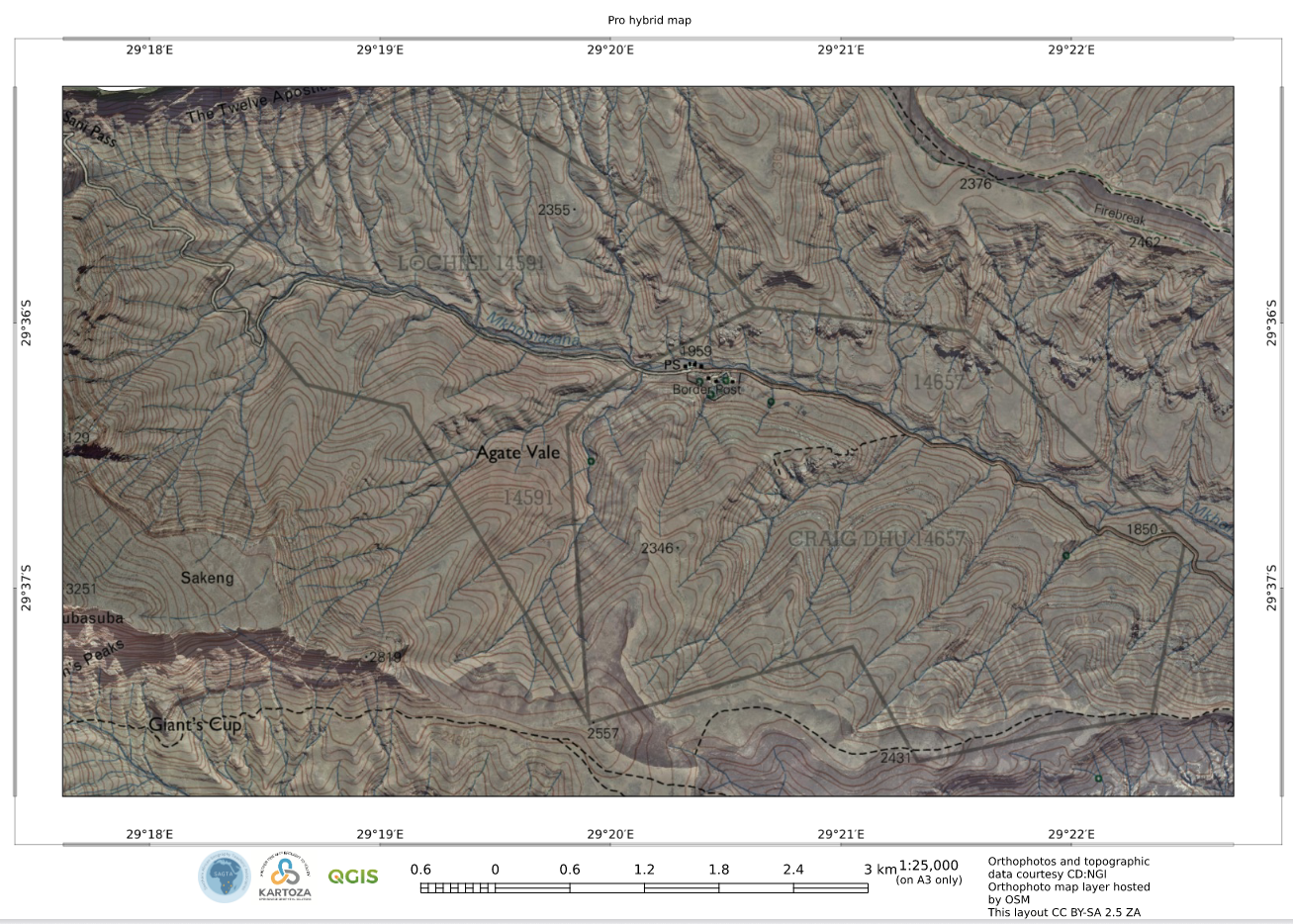The width and height of the screenshot is (1293, 924).
Task: Click the Kartoza logo
Action: pos(285,878)
